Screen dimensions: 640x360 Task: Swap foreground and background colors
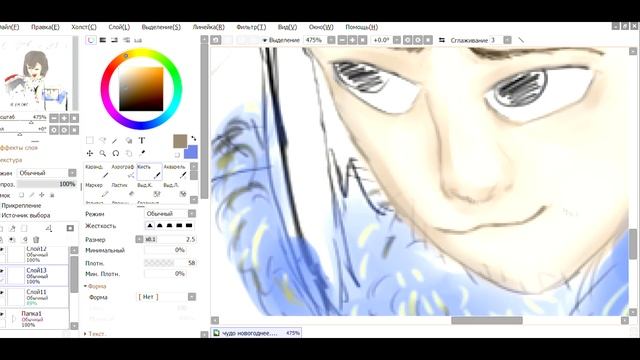(x=193, y=139)
